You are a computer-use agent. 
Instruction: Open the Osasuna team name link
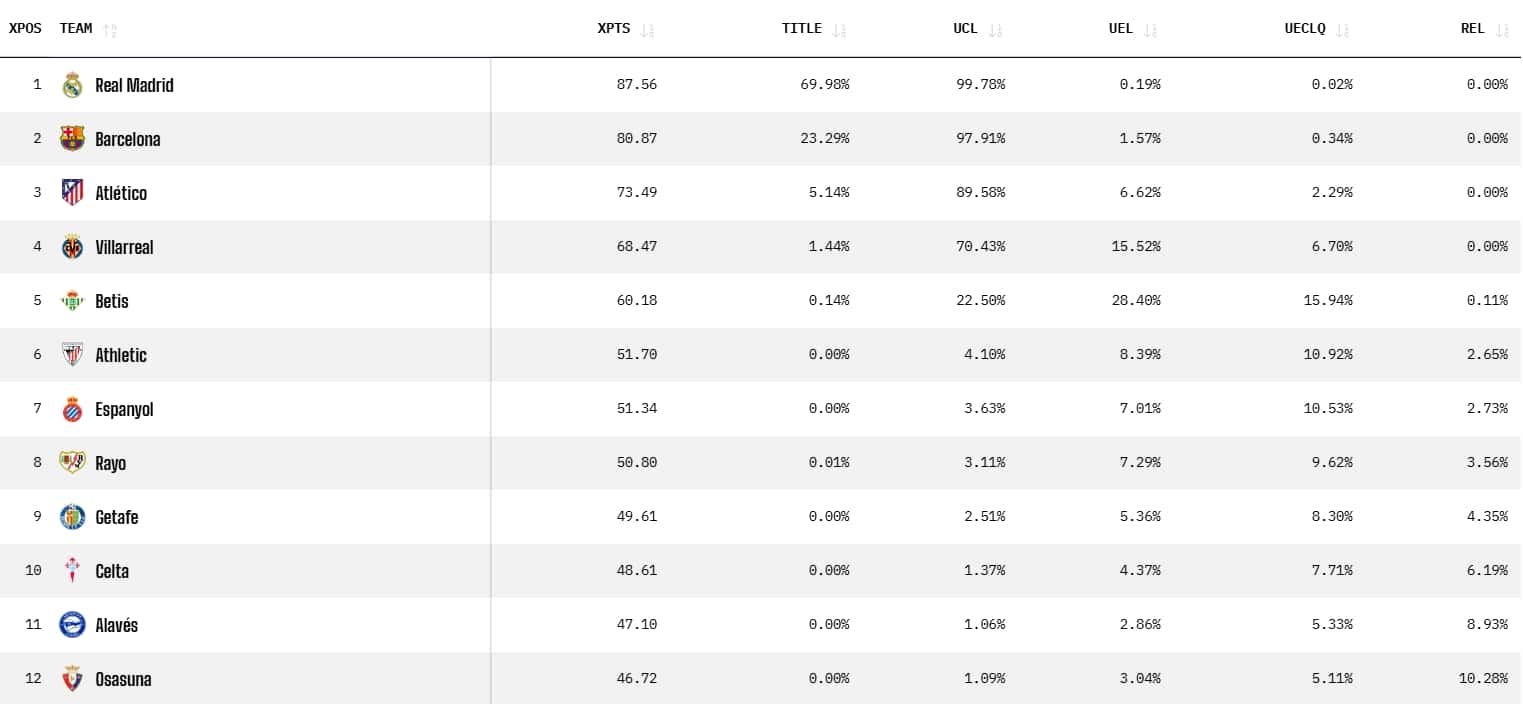(x=123, y=679)
